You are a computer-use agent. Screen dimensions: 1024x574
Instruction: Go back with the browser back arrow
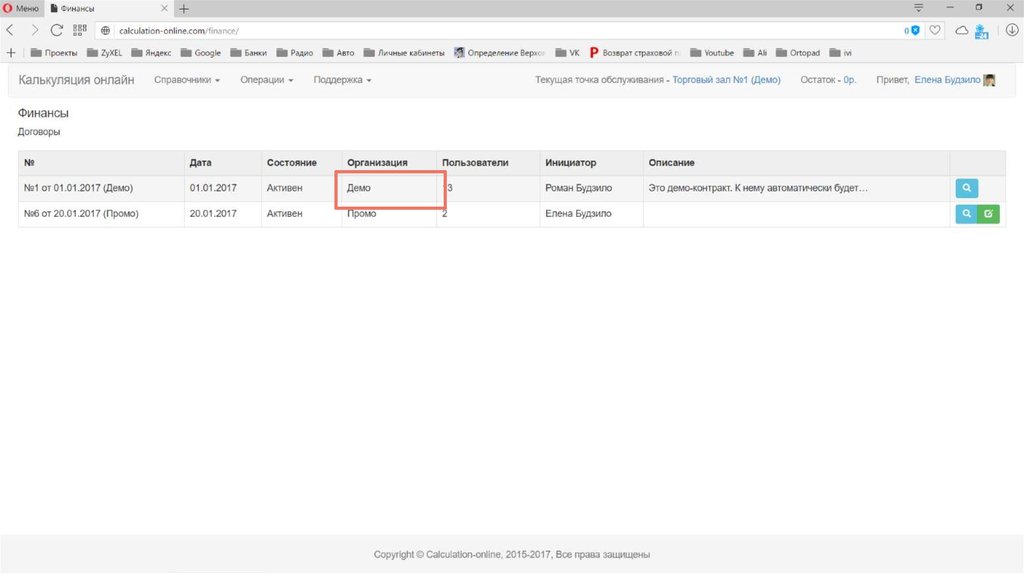(x=11, y=30)
